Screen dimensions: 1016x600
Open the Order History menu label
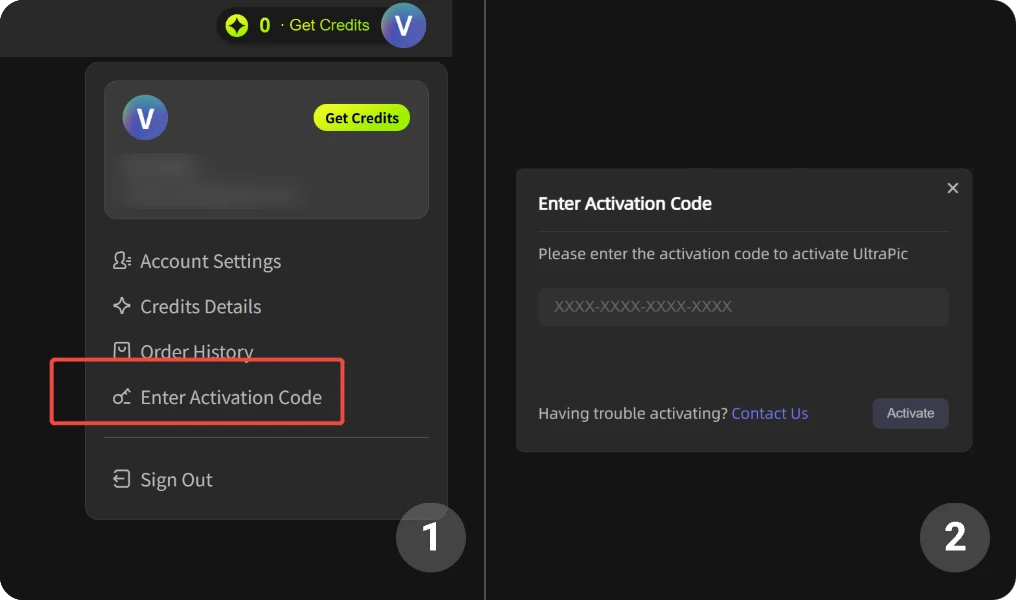pos(196,352)
